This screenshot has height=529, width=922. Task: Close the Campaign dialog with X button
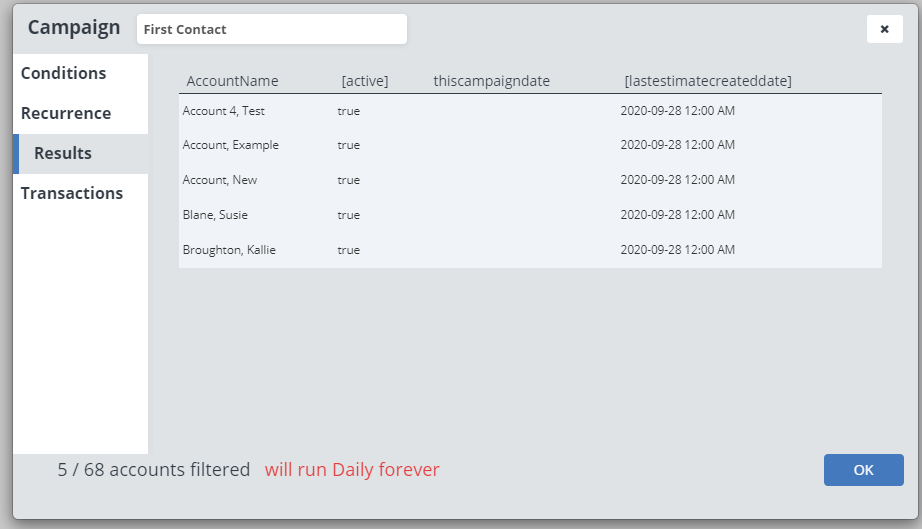point(884,29)
